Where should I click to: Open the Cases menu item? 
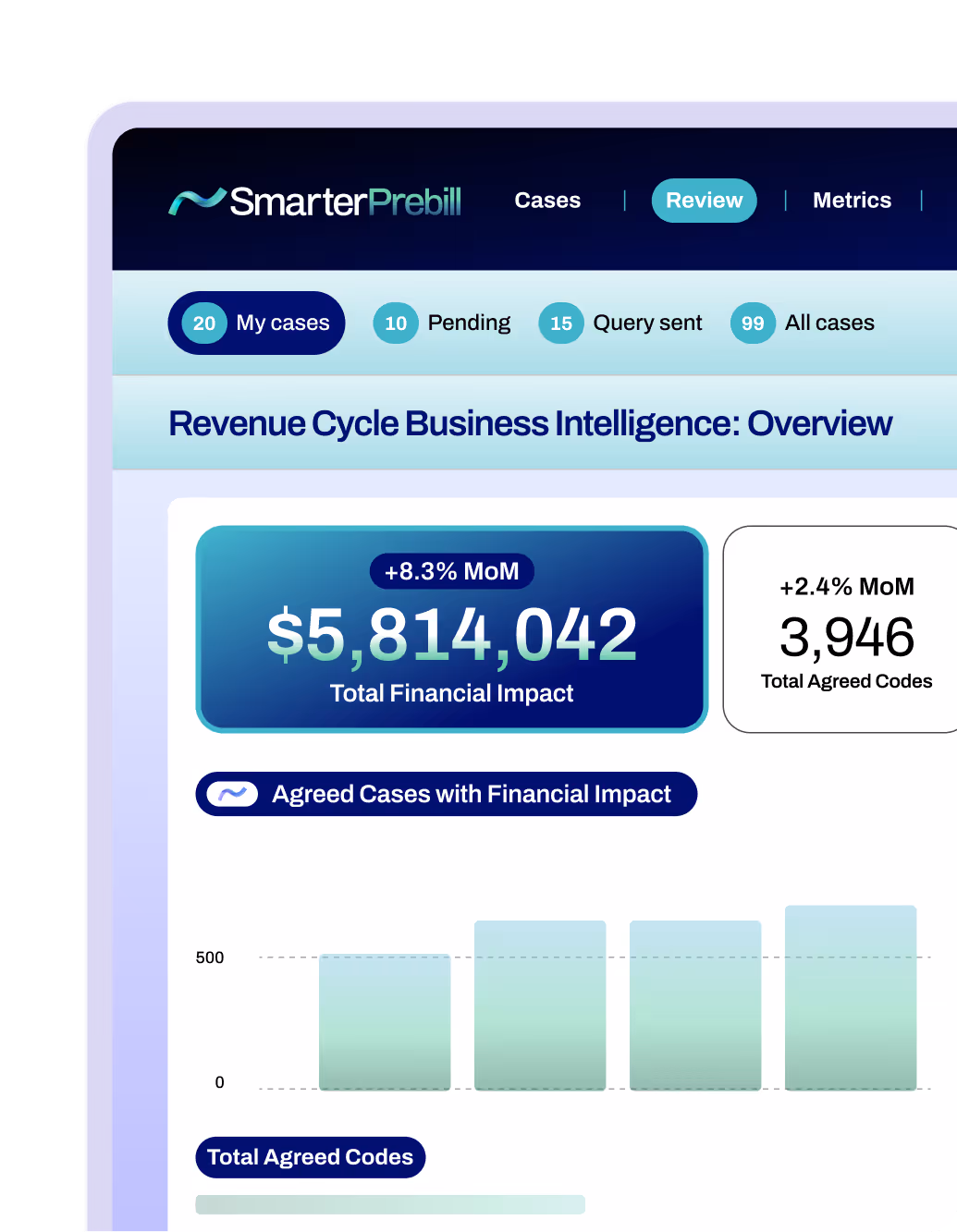pyautogui.click(x=547, y=201)
